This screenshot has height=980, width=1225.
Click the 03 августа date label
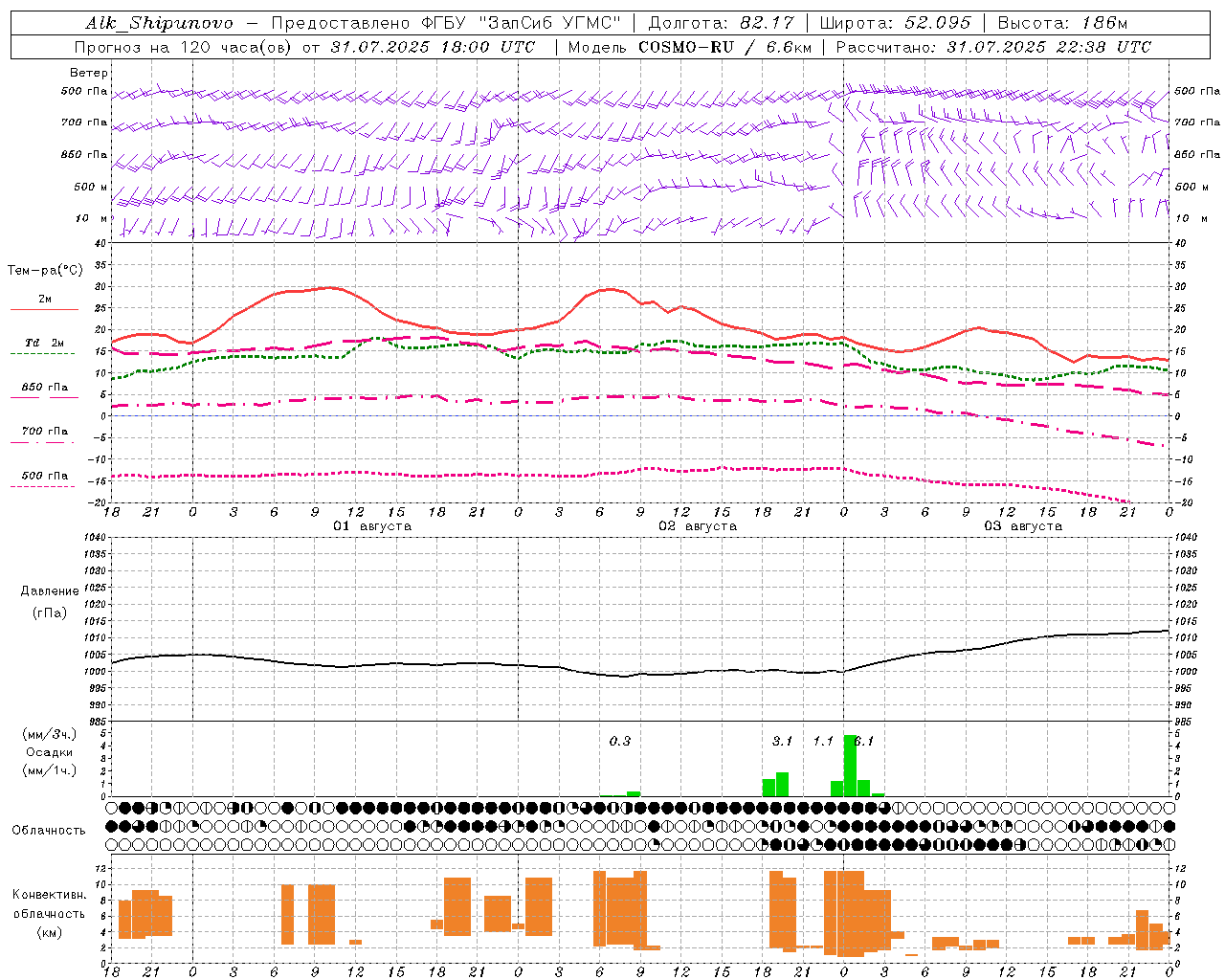[1023, 526]
